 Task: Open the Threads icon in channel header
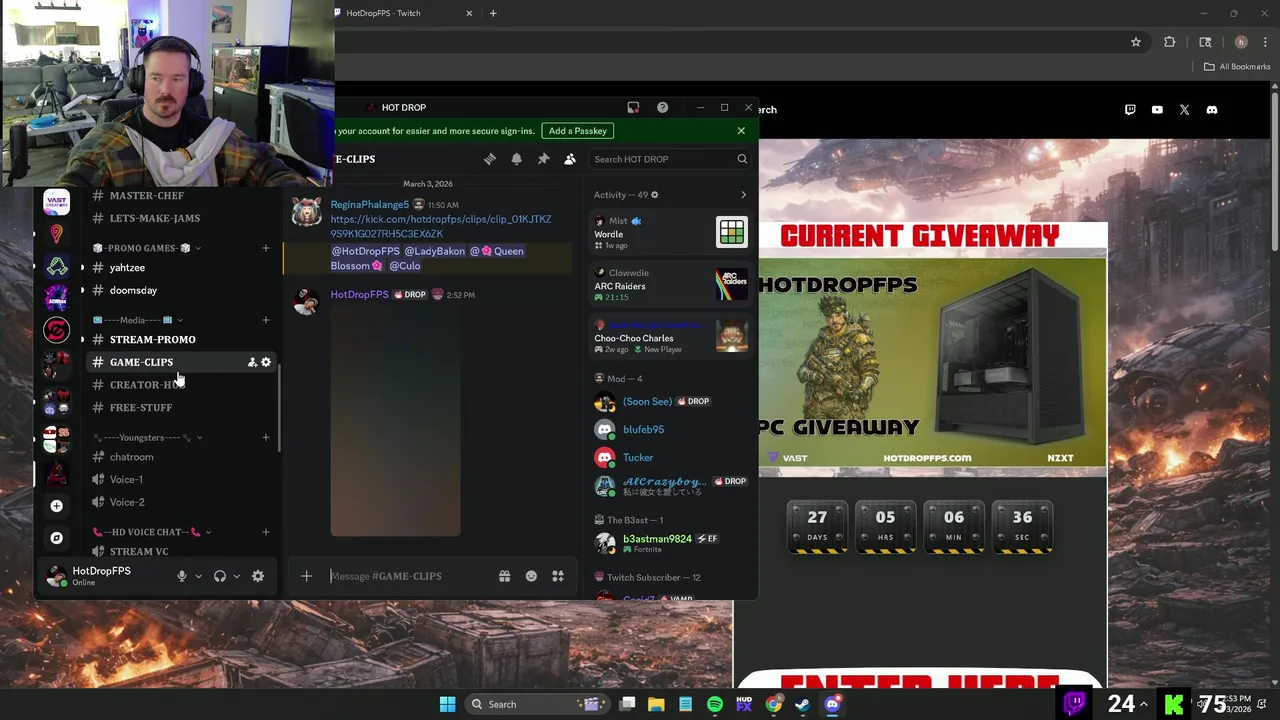(489, 159)
